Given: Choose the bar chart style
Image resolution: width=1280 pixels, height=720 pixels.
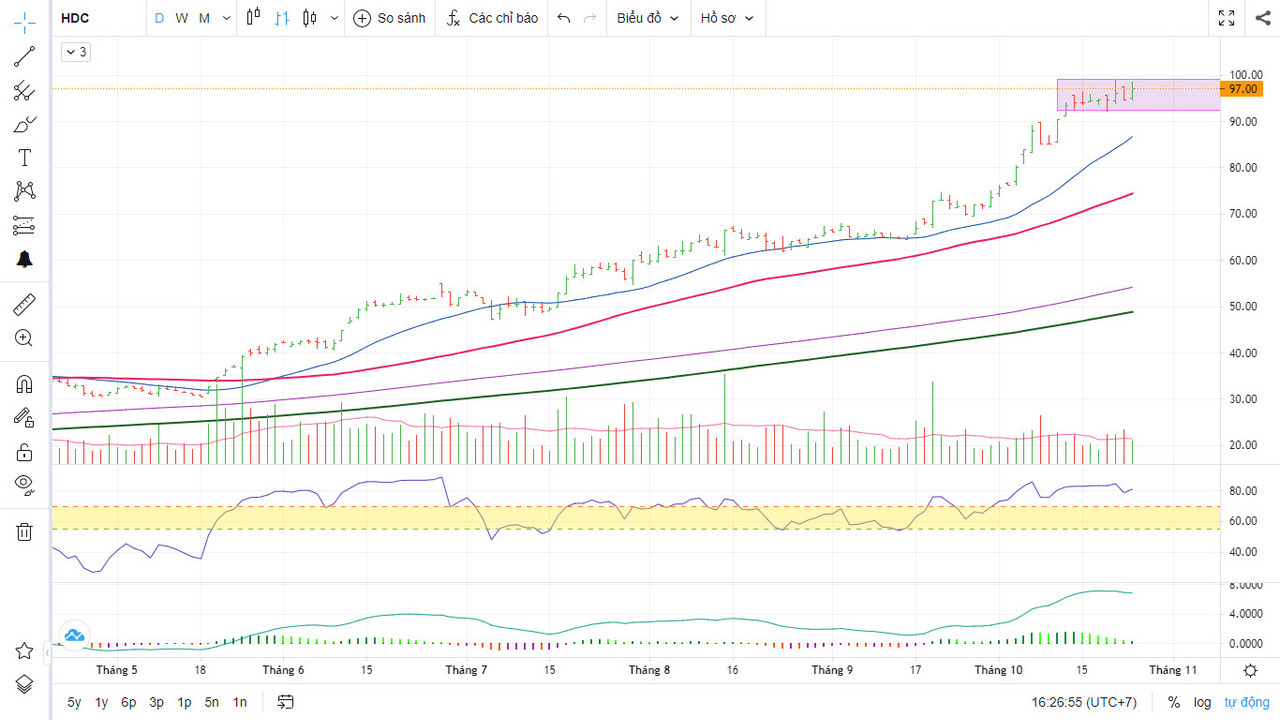Looking at the screenshot, I should click(x=282, y=18).
